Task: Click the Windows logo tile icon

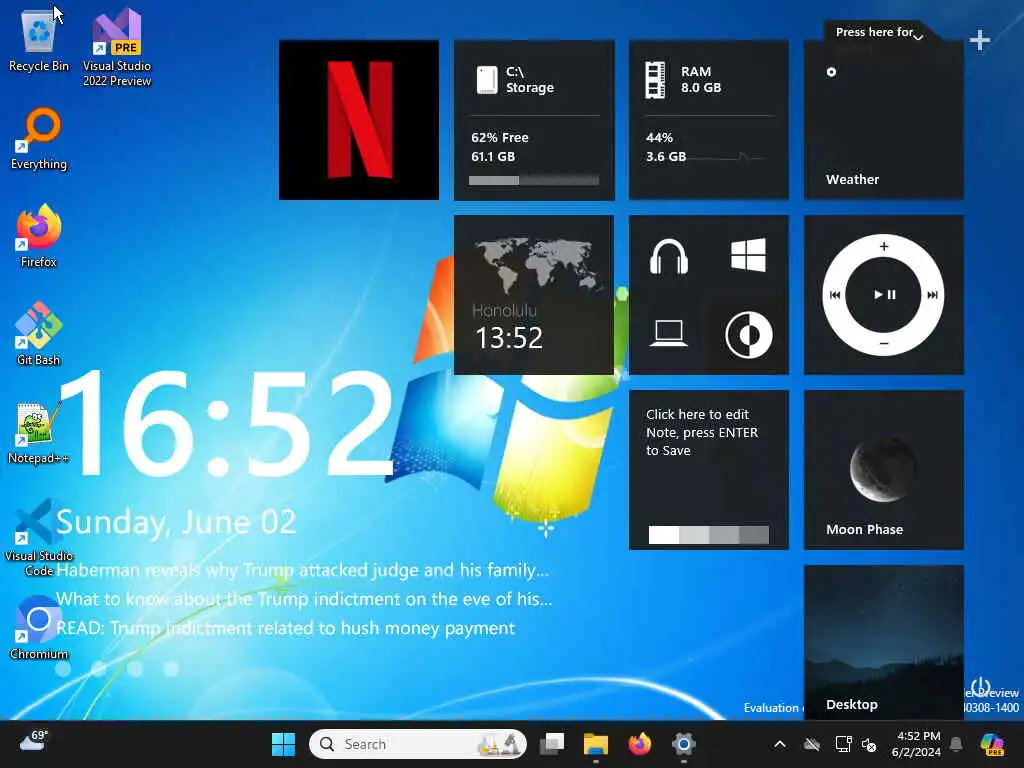Action: point(748,255)
